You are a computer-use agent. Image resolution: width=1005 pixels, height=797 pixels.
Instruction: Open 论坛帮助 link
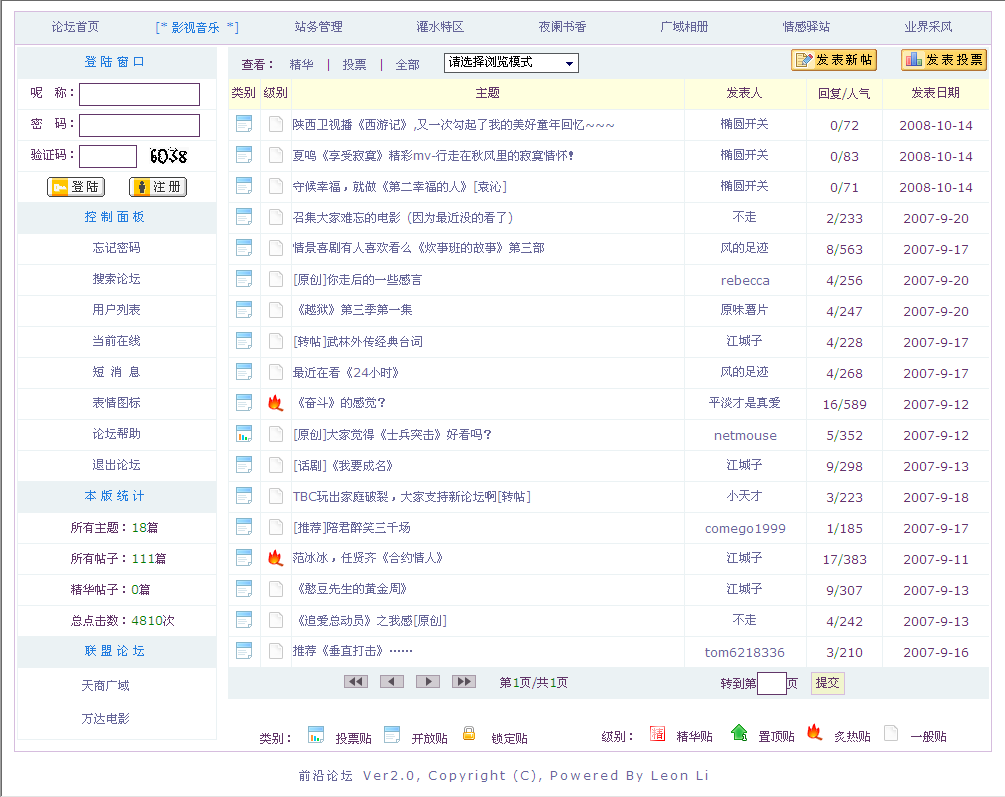116,433
